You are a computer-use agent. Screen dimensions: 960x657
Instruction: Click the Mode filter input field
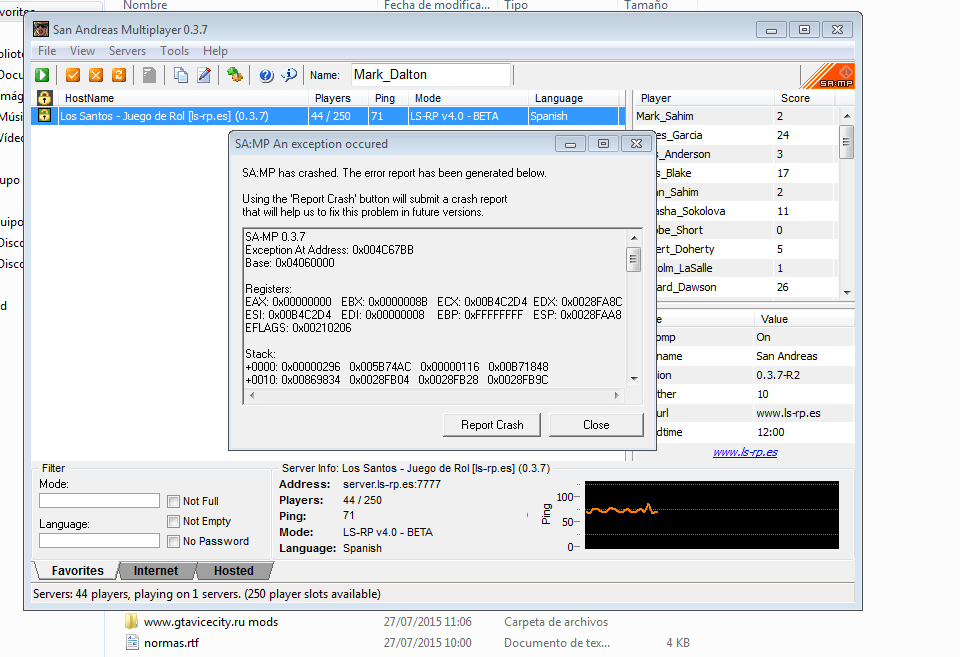[99, 501]
